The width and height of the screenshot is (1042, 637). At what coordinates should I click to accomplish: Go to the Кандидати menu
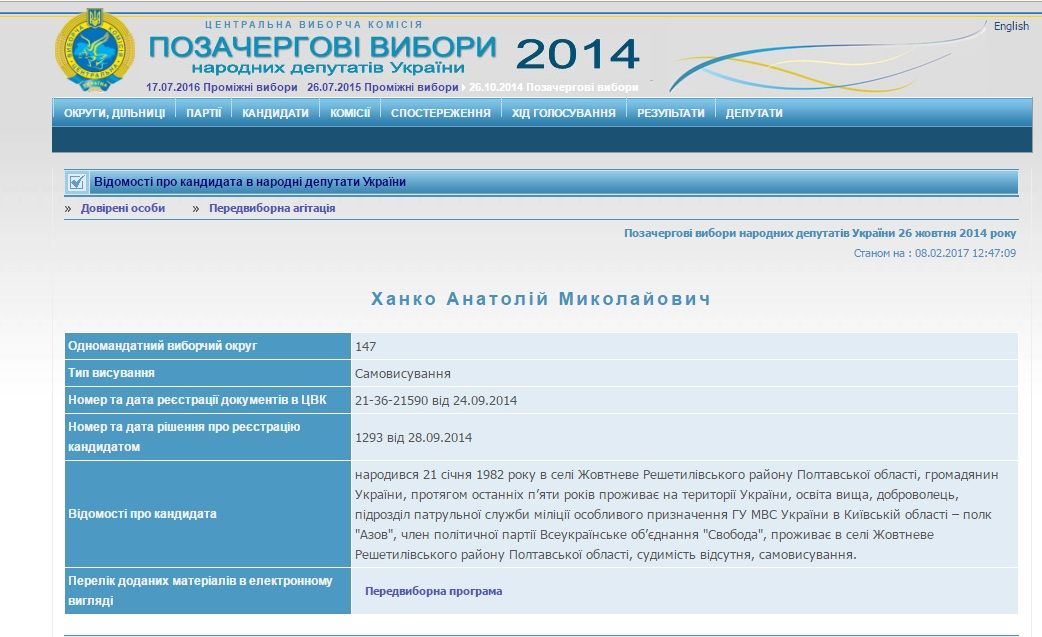pyautogui.click(x=275, y=113)
